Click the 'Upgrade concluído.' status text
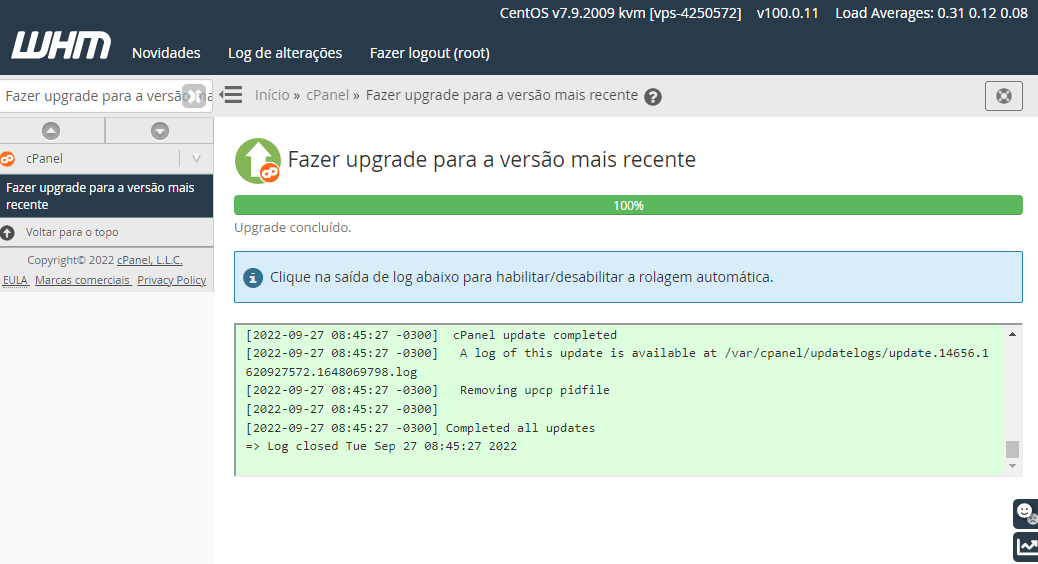Screen dimensions: 1038x564 (293, 227)
